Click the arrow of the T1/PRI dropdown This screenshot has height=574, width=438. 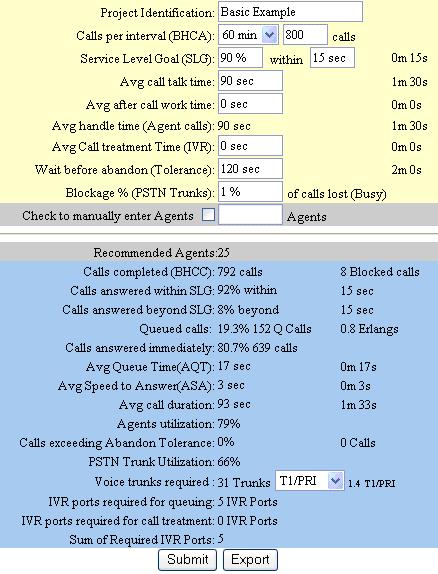point(335,481)
